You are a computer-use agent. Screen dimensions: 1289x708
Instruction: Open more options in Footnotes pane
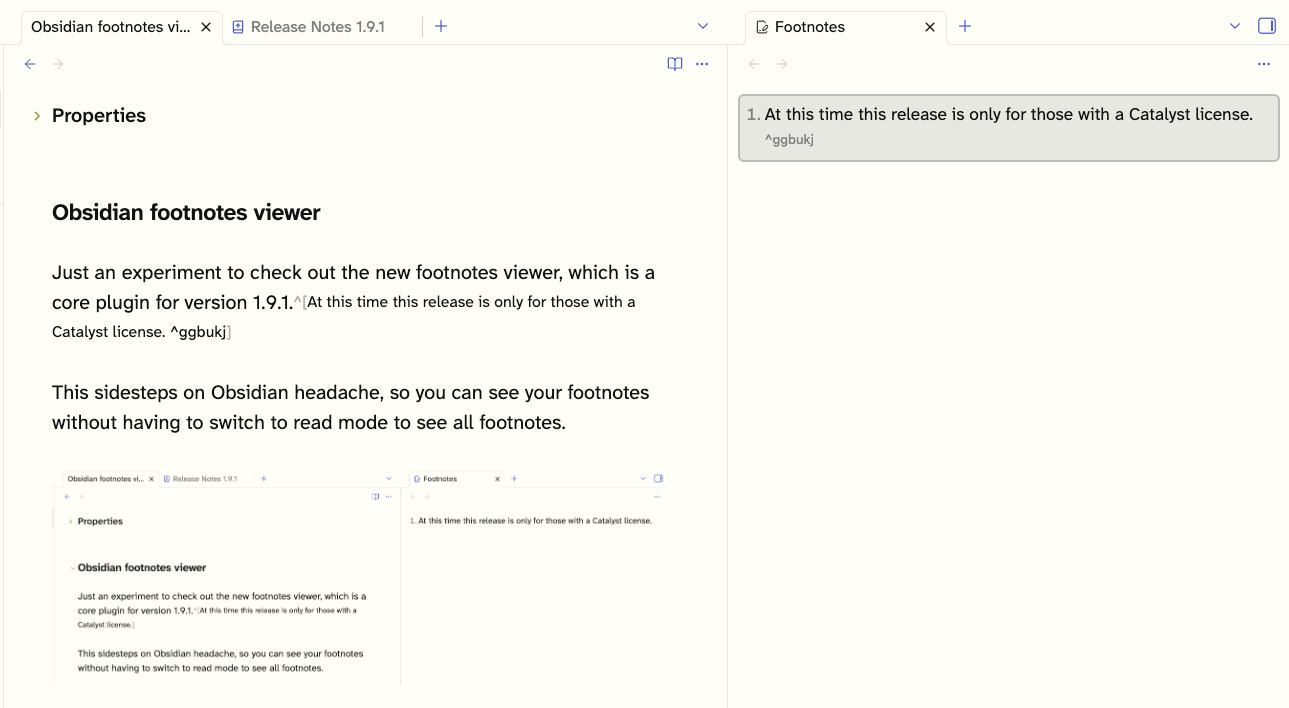[x=1264, y=64]
